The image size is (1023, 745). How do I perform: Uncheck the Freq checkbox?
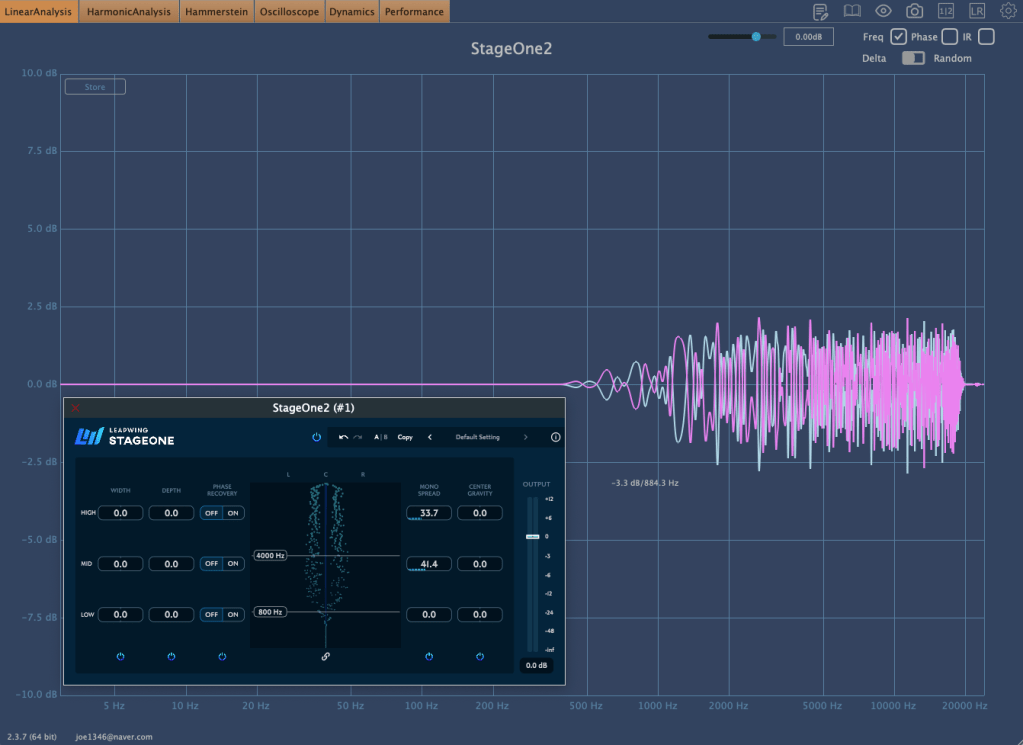click(898, 37)
